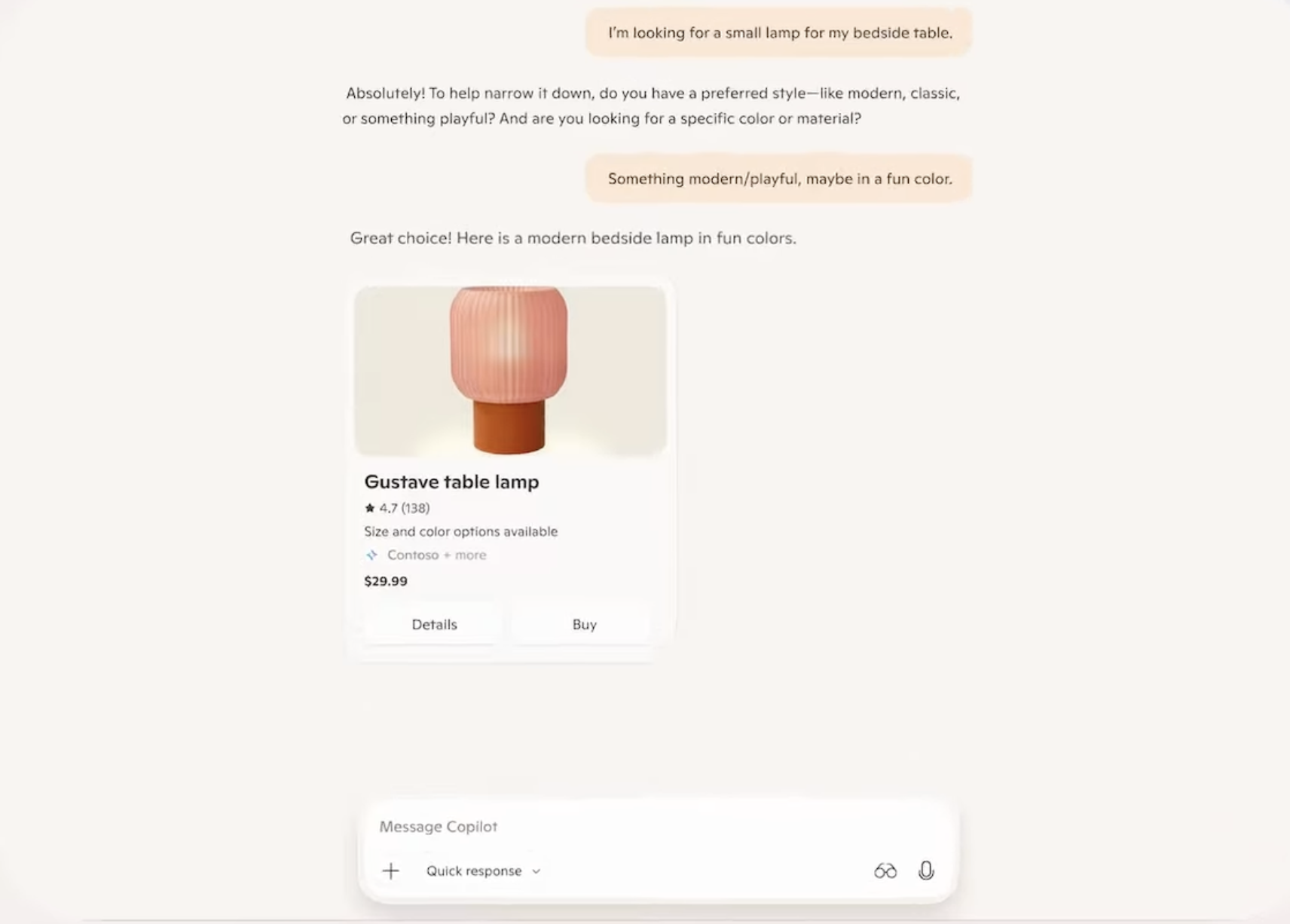Select the 'Something modern/playful' message bubble

pyautogui.click(x=779, y=179)
